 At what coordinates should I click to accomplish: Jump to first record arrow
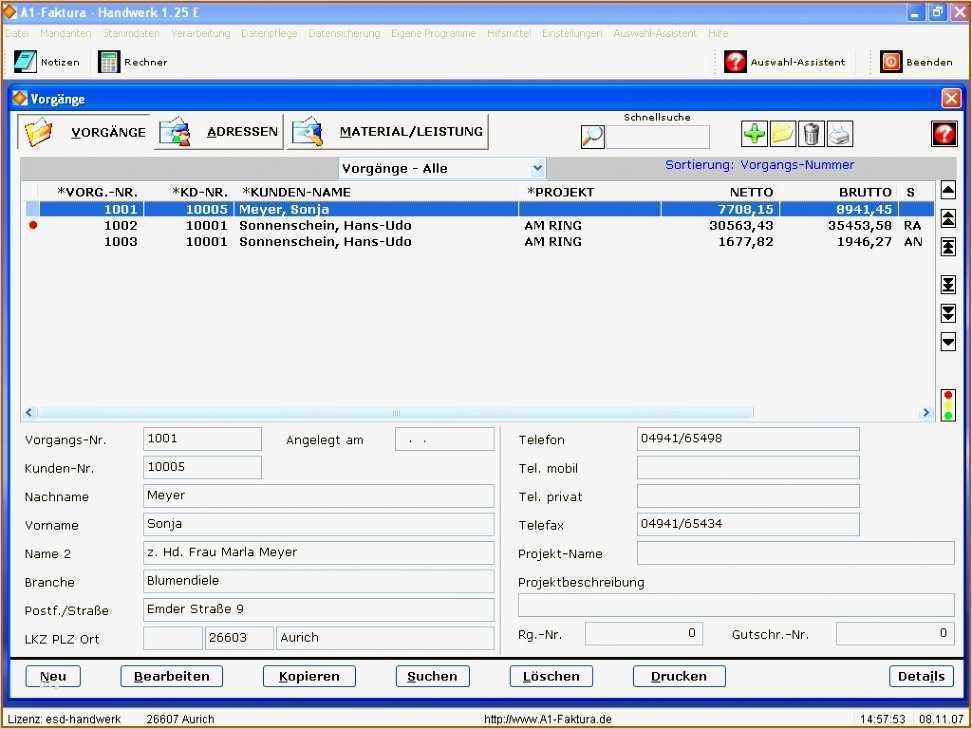coord(948,247)
